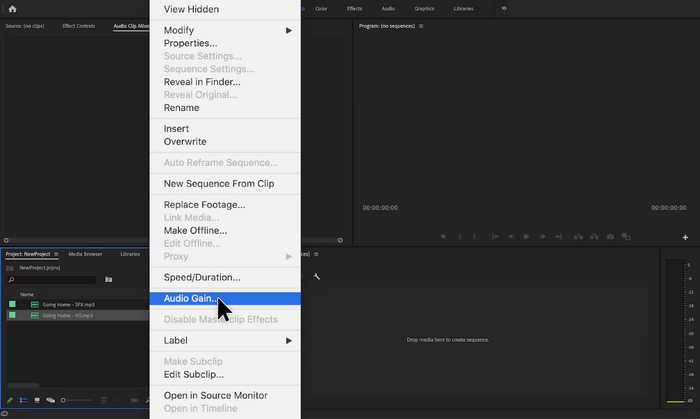Go to the Home screen icon
Viewport: 700px width, 419px height.
coord(12,8)
